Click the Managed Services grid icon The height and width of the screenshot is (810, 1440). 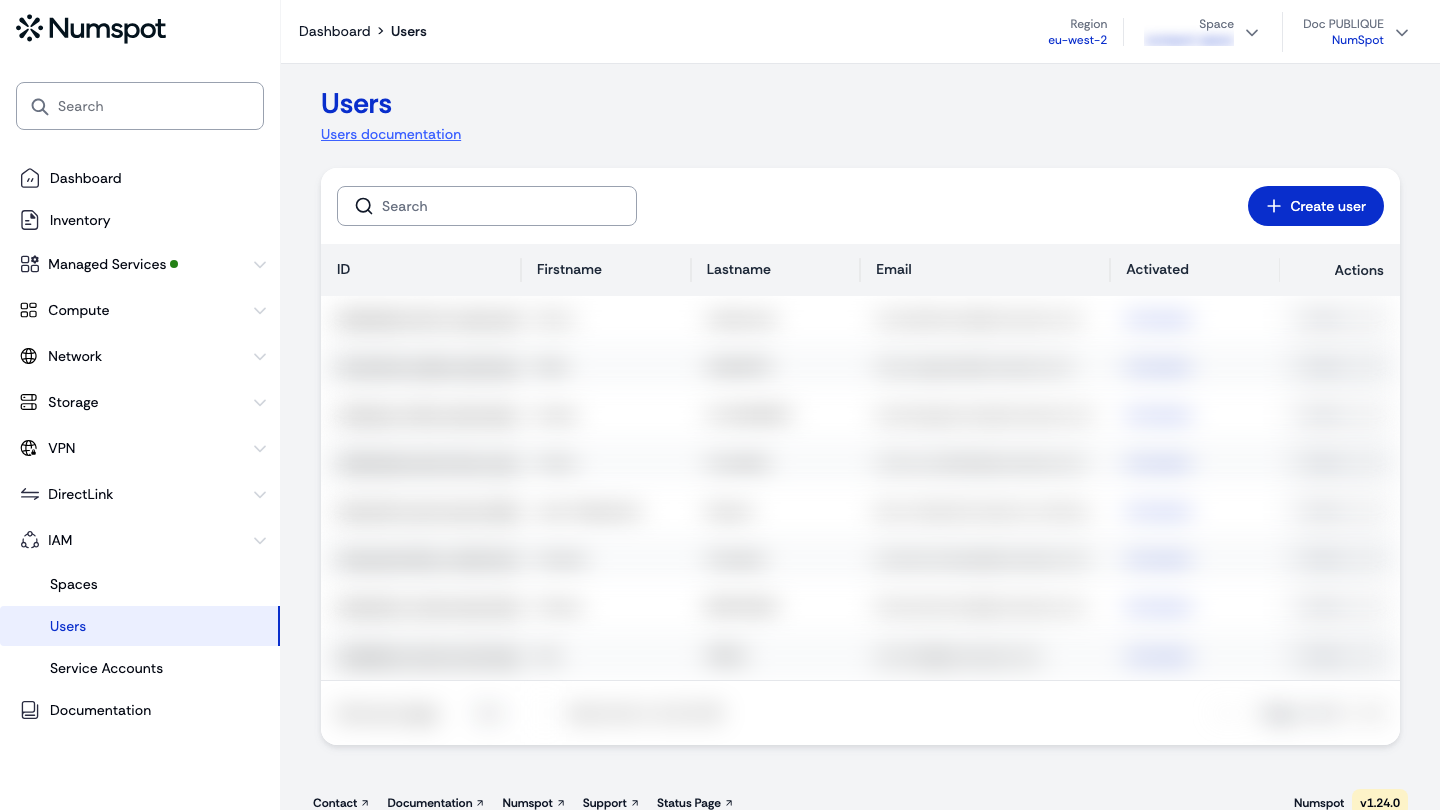(29, 264)
